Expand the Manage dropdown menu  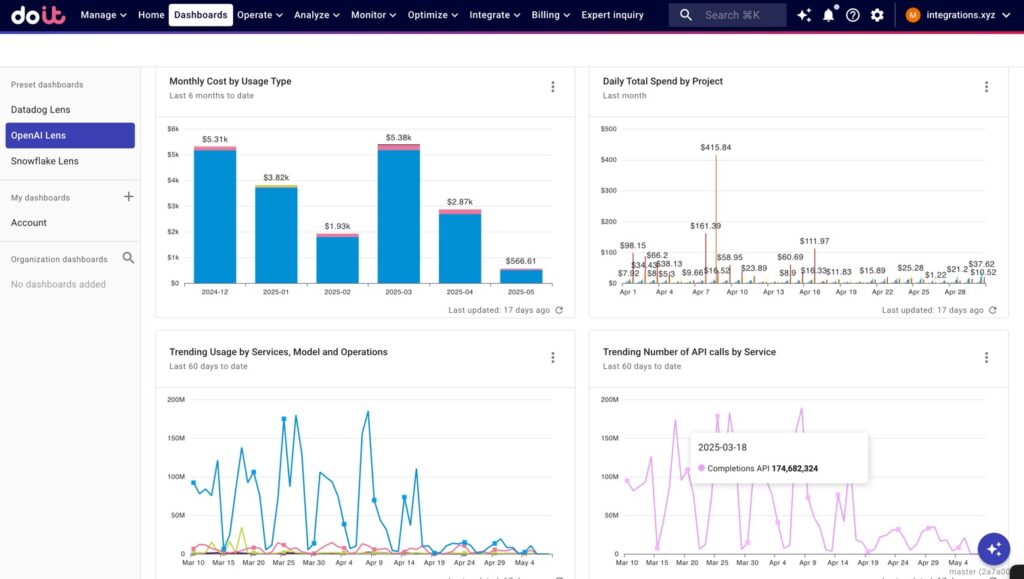pos(103,15)
